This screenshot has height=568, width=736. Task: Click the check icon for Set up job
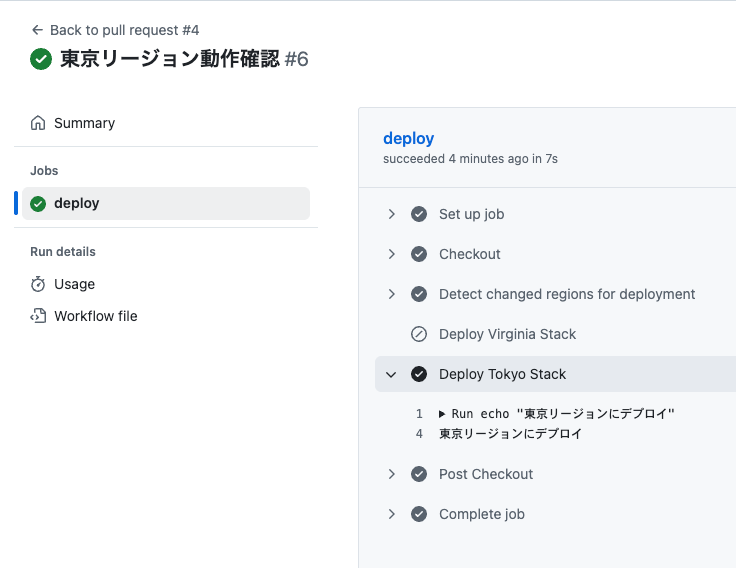tap(419, 214)
